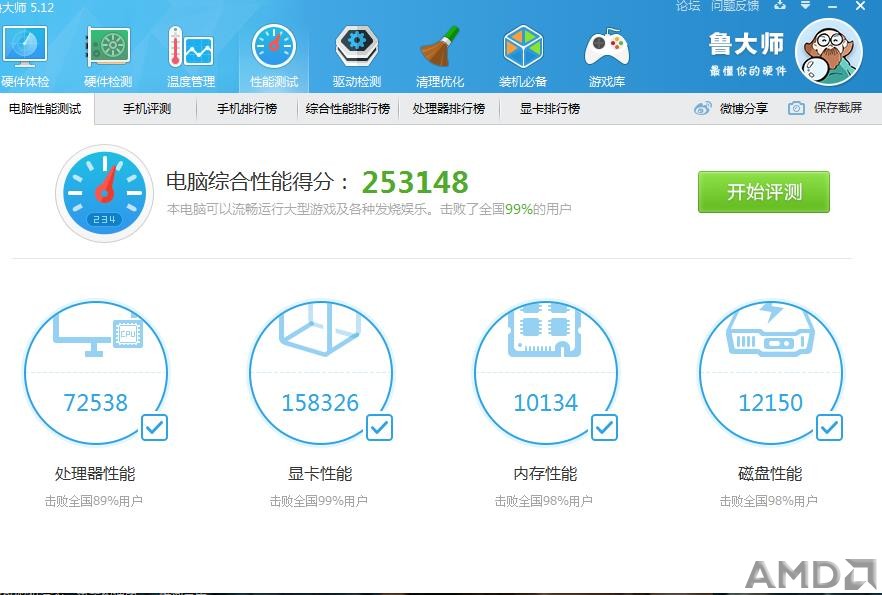Share the result via 微博分享
Viewport: 882px width, 595px height.
point(731,108)
